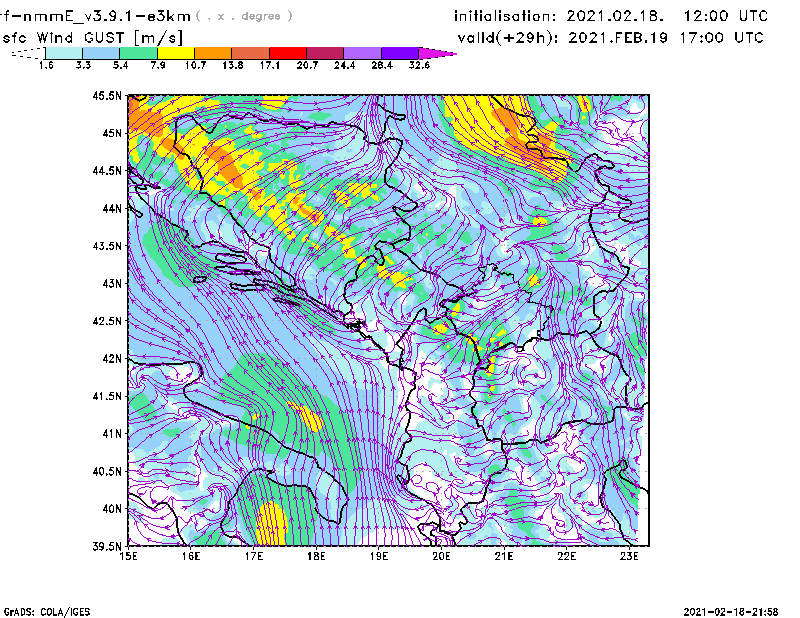Click the '44N' latitude axis label
The width and height of the screenshot is (800, 618).
pyautogui.click(x=112, y=208)
